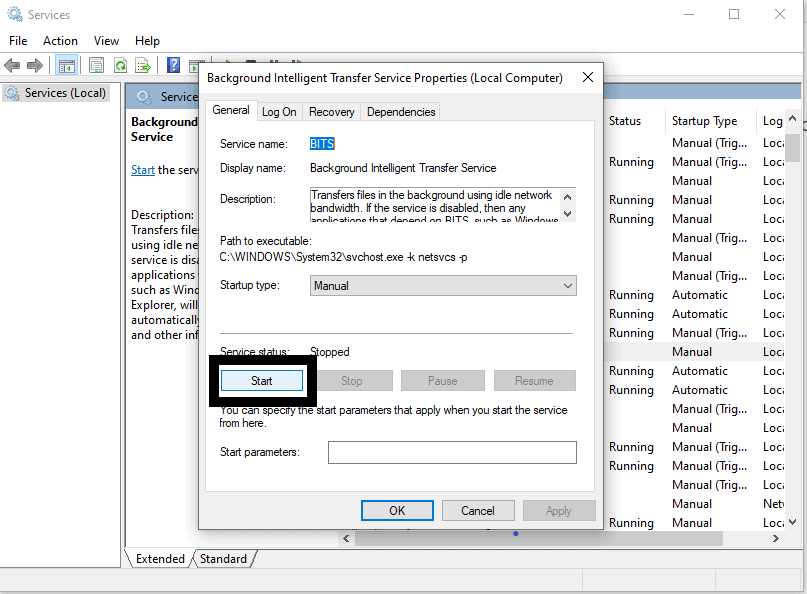The width and height of the screenshot is (807, 594).
Task: Switch to the Recovery tab
Action: (x=331, y=112)
